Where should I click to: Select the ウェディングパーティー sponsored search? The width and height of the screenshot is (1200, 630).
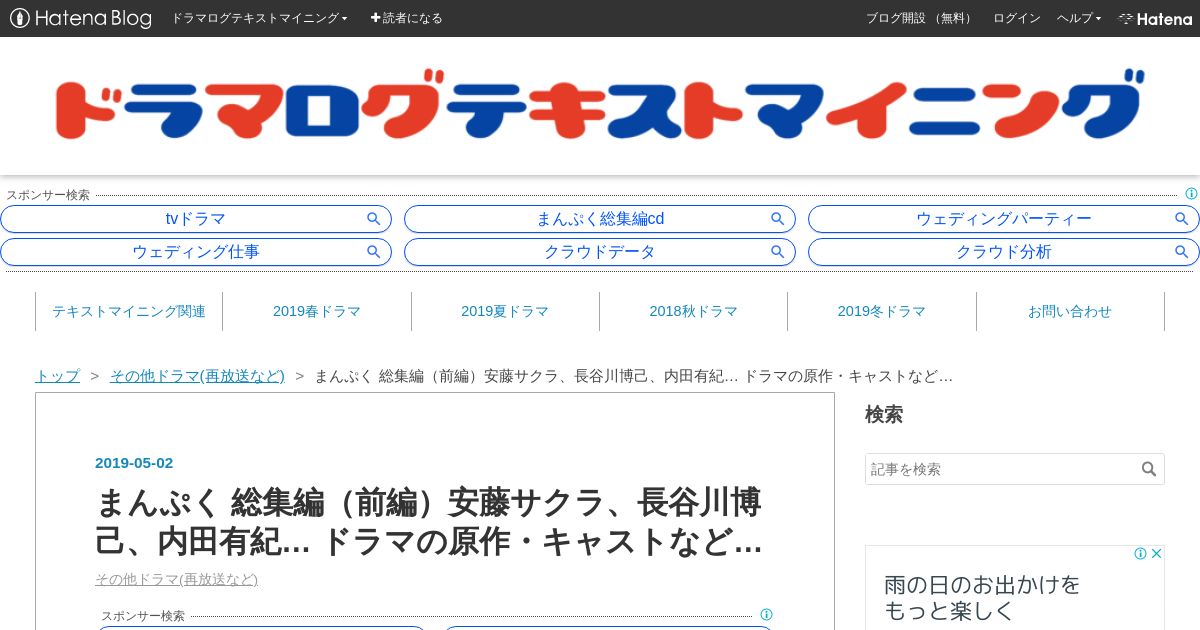coord(1004,219)
